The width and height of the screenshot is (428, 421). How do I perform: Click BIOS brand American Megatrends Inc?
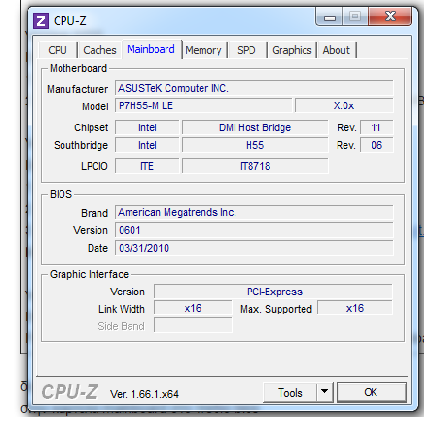click(254, 212)
